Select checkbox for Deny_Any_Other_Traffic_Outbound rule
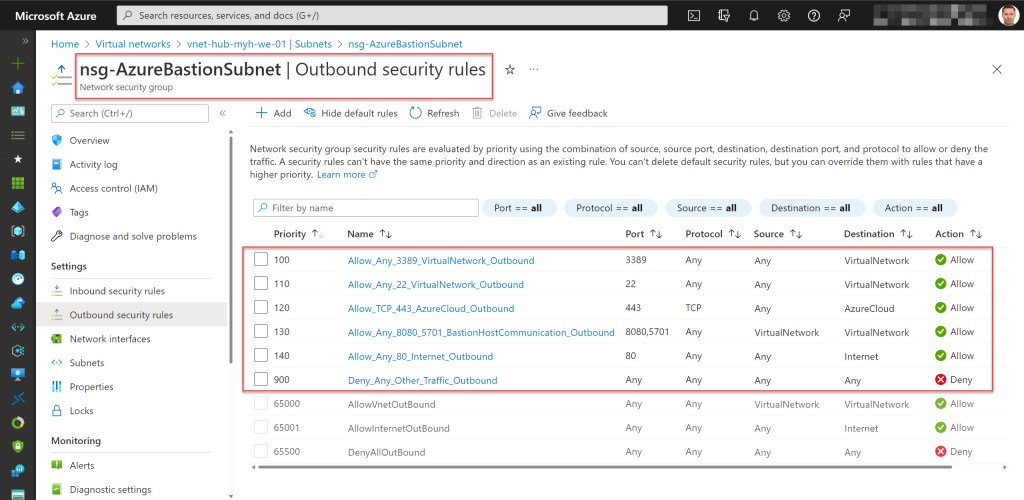The image size is (1024, 500). click(261, 380)
